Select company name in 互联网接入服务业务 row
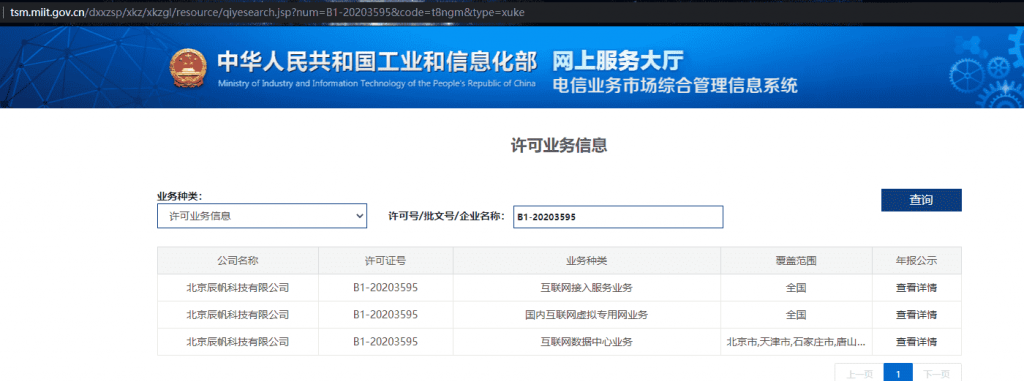 pyautogui.click(x=238, y=288)
